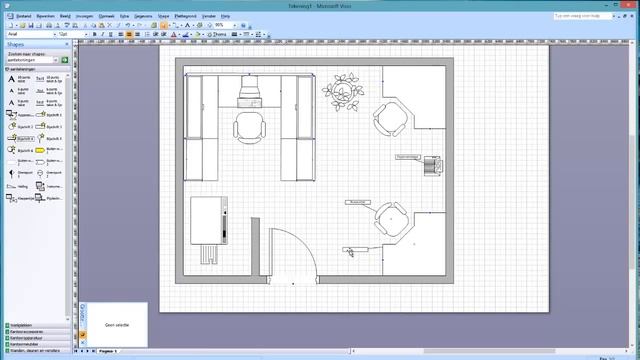This screenshot has height=360, width=640.
Task: Click the Cut scissors icon
Action: coord(85,25)
